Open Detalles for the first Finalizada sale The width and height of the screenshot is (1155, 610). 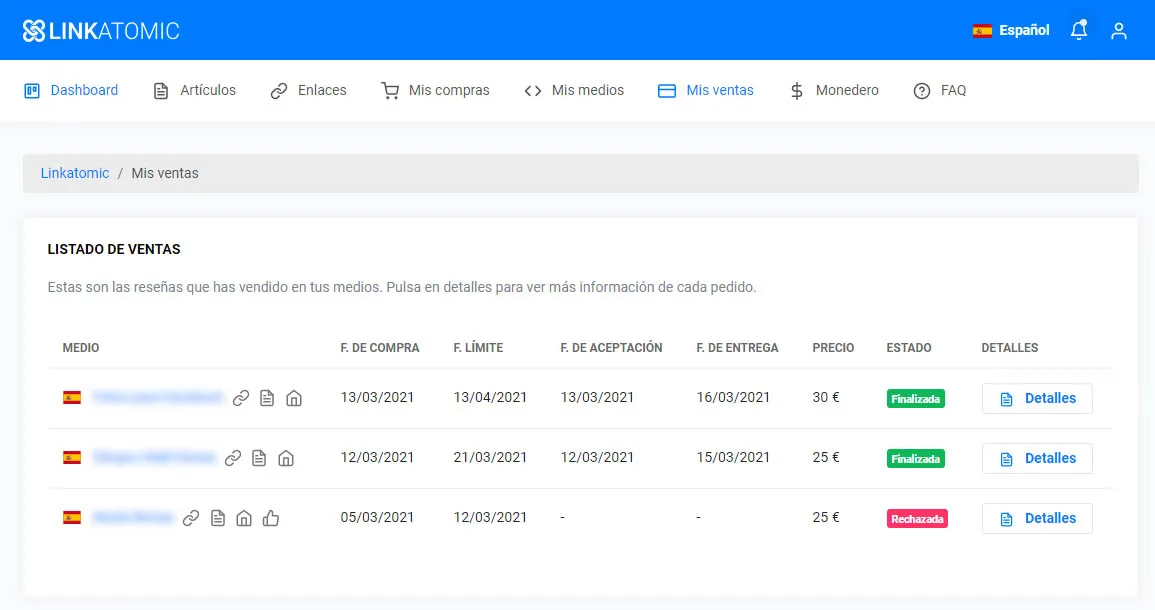1037,398
